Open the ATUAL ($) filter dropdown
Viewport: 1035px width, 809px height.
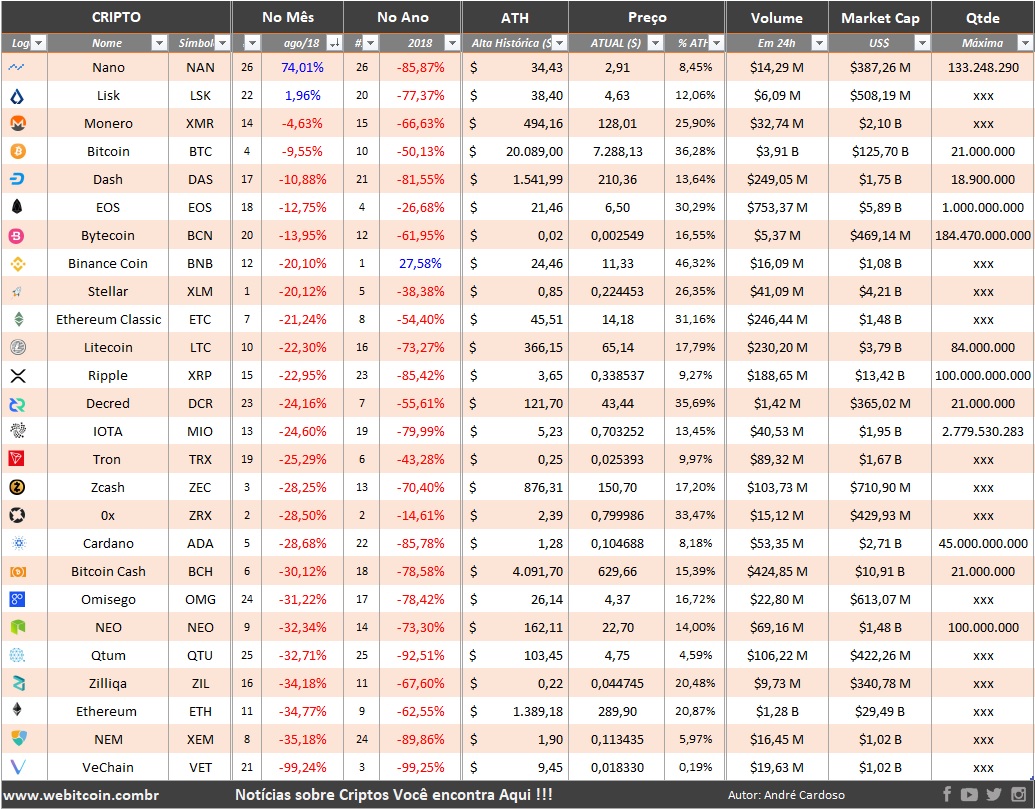655,43
